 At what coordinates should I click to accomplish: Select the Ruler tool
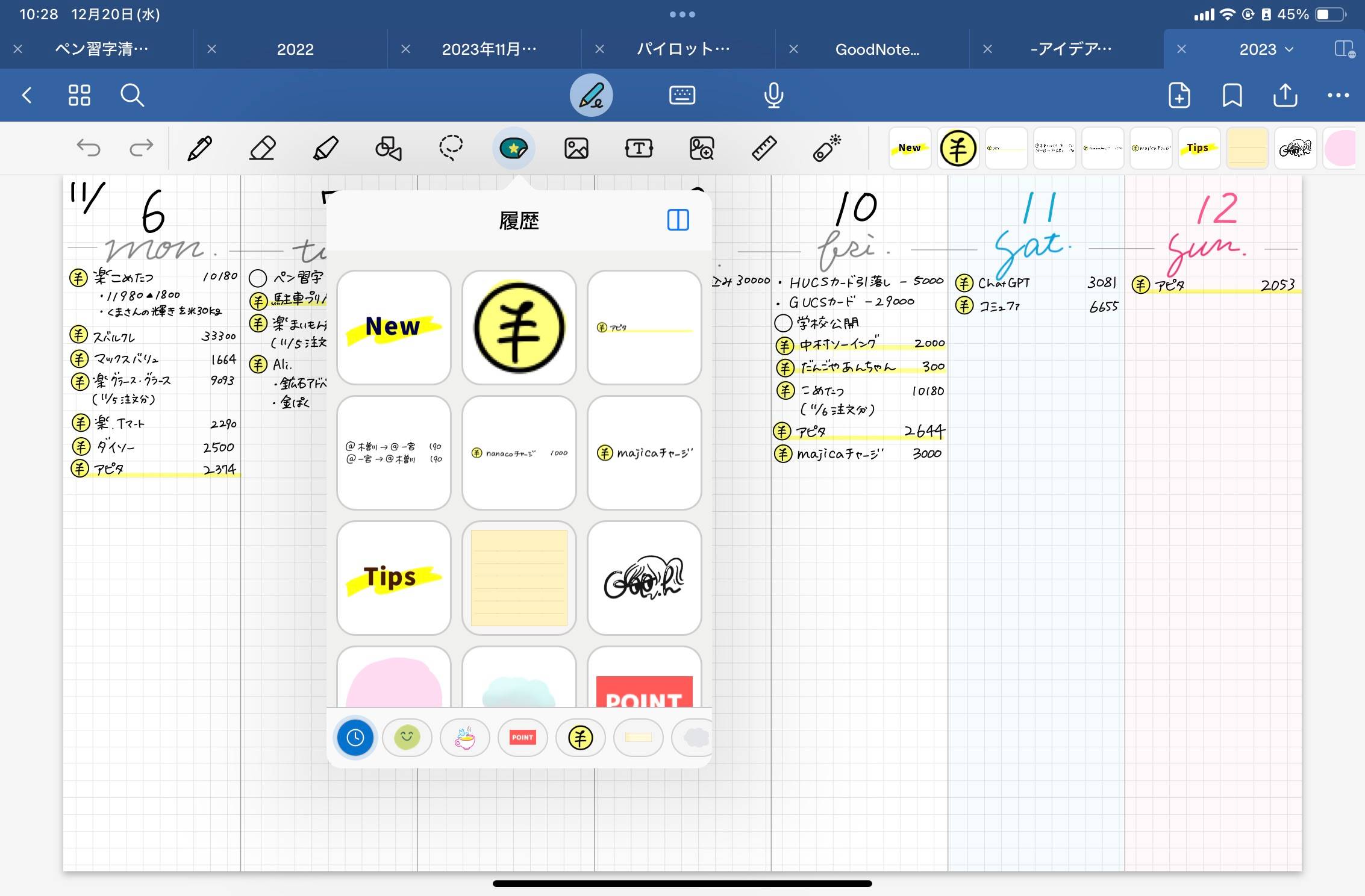click(764, 148)
